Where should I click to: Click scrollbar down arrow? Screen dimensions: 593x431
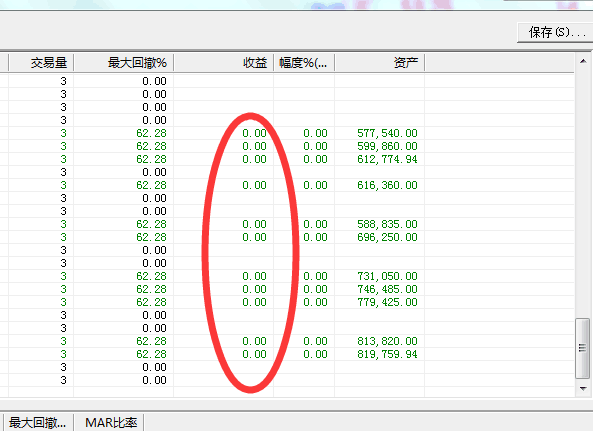click(583, 388)
